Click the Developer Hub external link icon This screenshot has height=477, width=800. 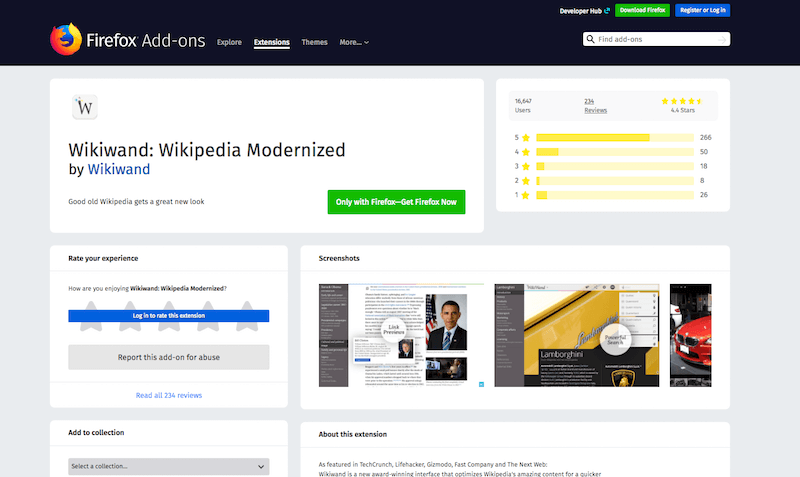click(607, 11)
